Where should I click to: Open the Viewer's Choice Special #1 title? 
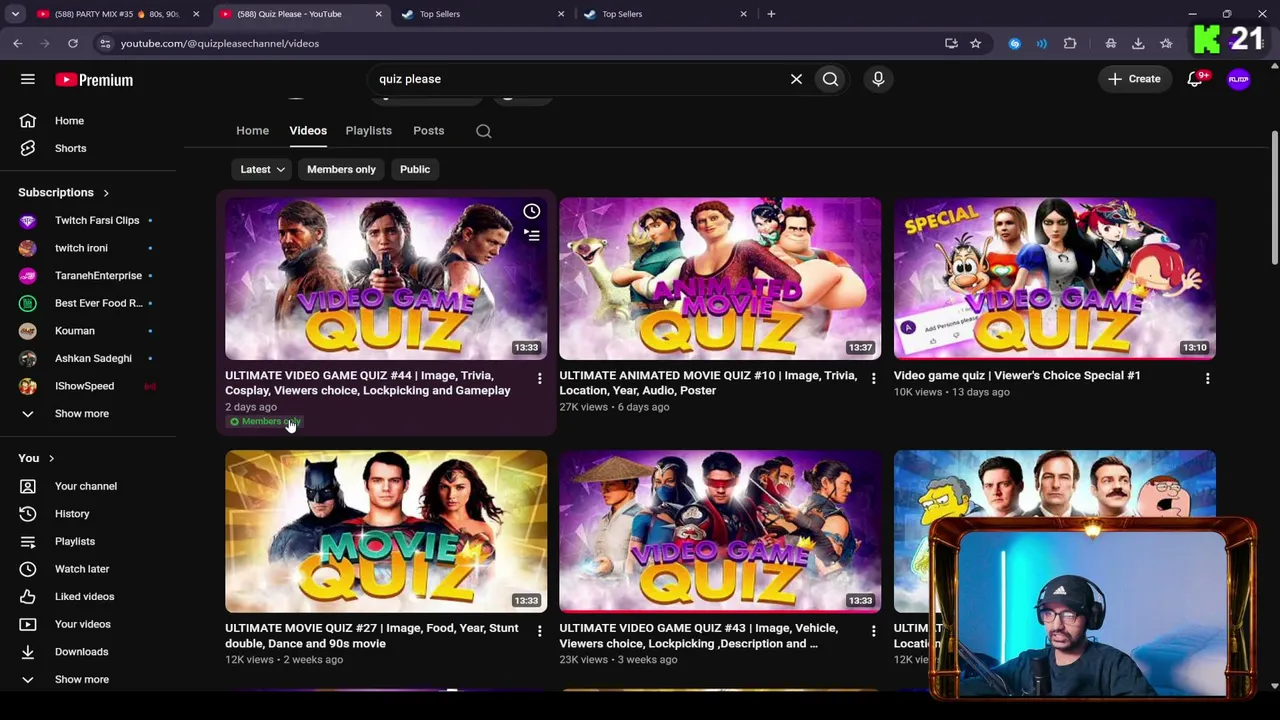(x=1017, y=376)
